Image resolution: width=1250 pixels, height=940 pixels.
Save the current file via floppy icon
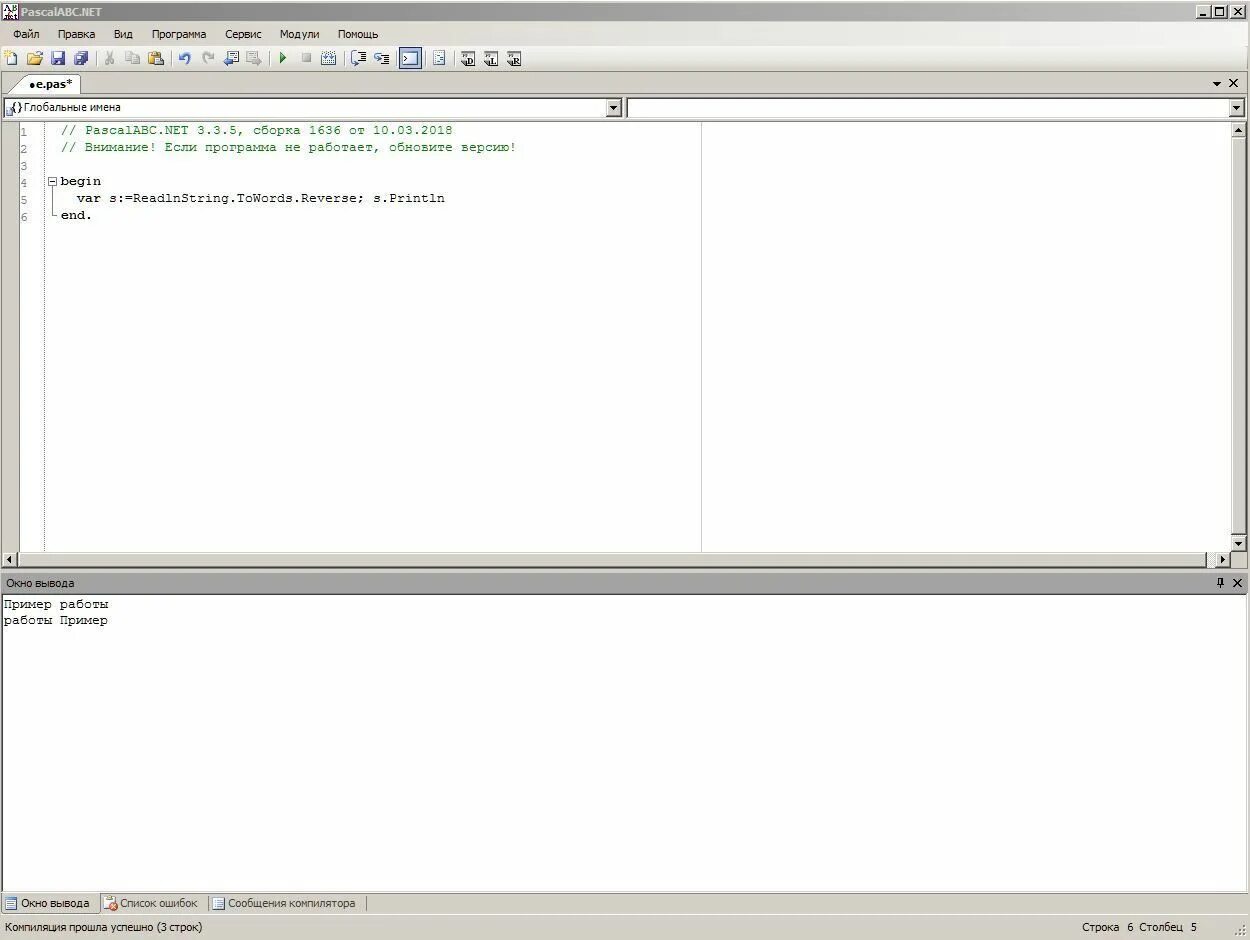57,59
